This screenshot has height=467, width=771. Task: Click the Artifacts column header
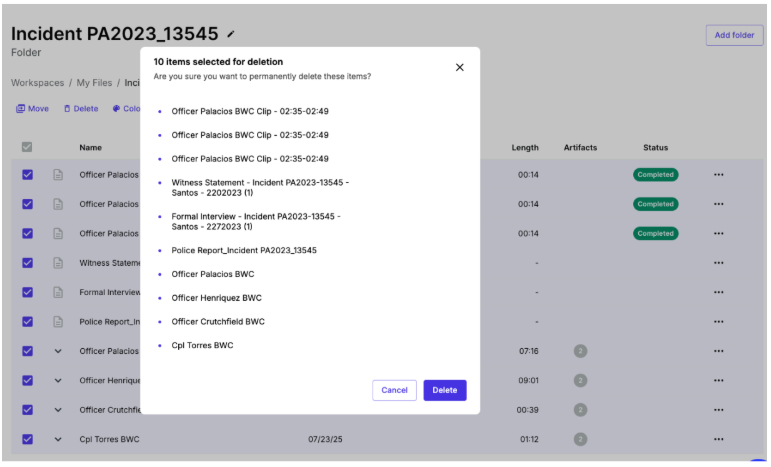click(580, 147)
